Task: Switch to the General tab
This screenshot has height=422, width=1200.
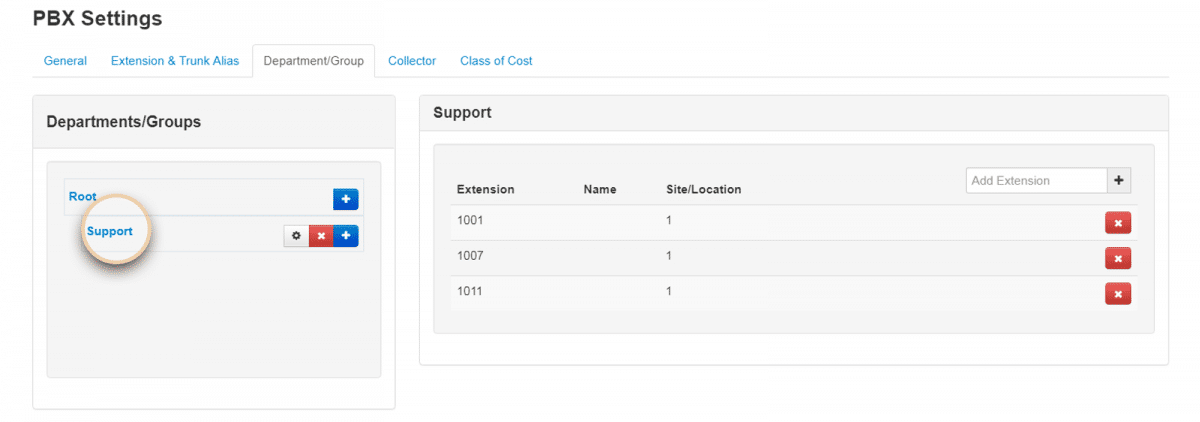Action: (x=65, y=61)
